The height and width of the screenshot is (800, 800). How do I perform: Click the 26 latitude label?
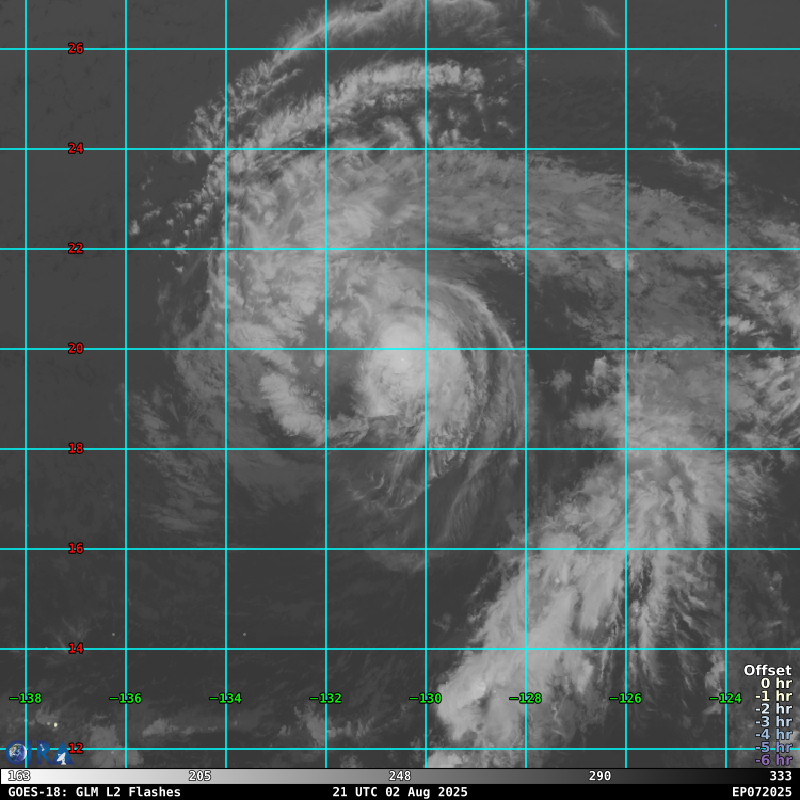(x=75, y=48)
